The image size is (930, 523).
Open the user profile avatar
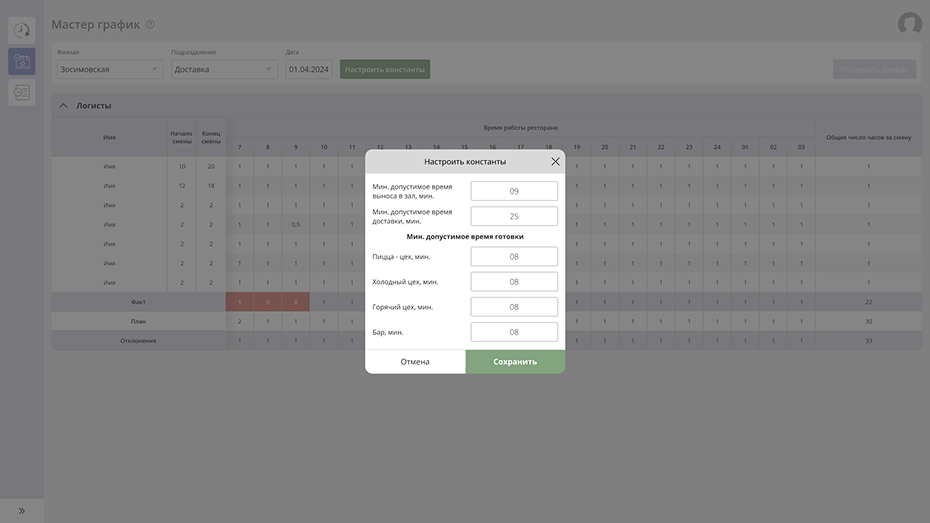coord(909,24)
